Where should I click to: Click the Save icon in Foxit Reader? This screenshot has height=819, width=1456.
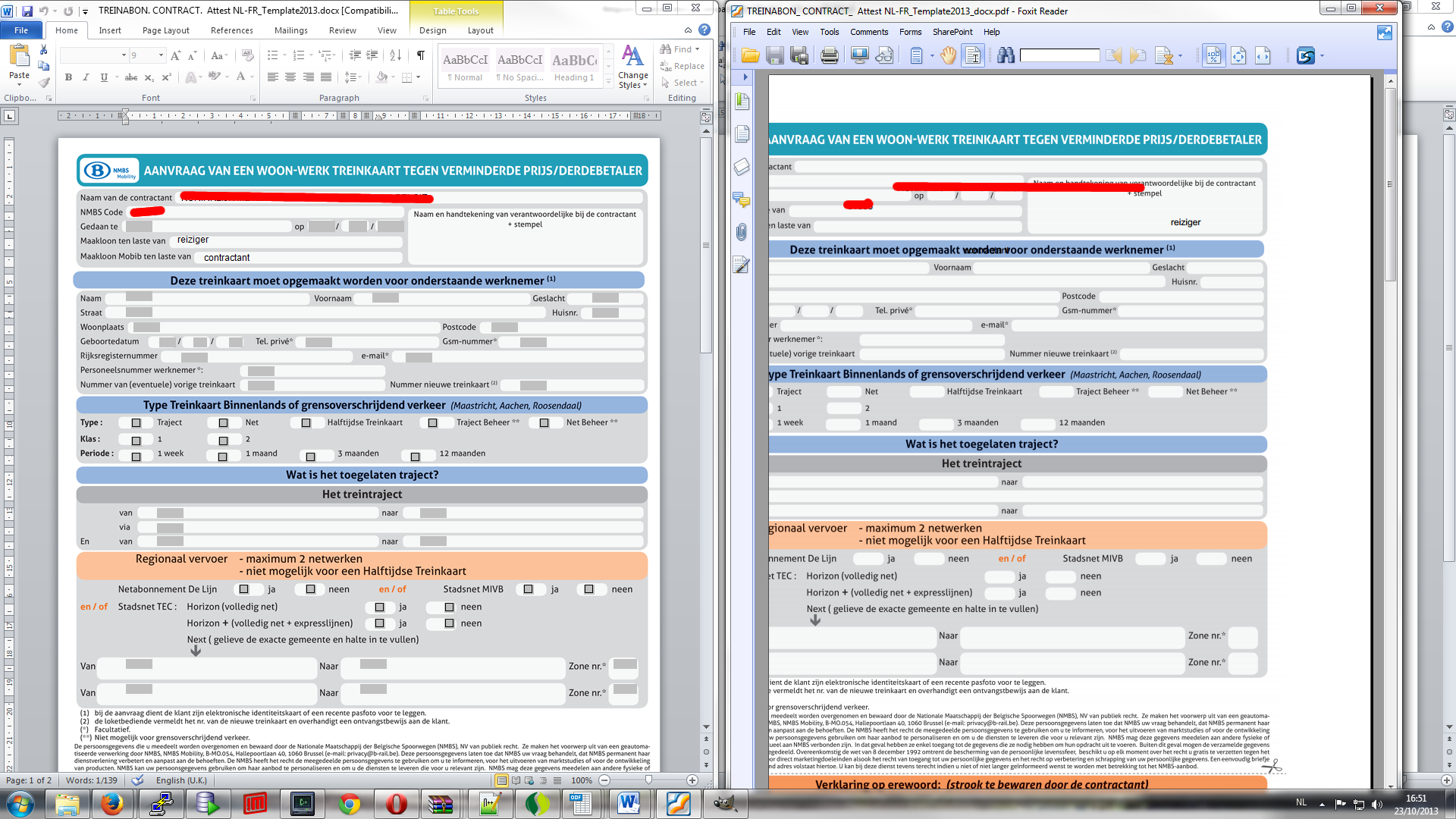[x=774, y=55]
